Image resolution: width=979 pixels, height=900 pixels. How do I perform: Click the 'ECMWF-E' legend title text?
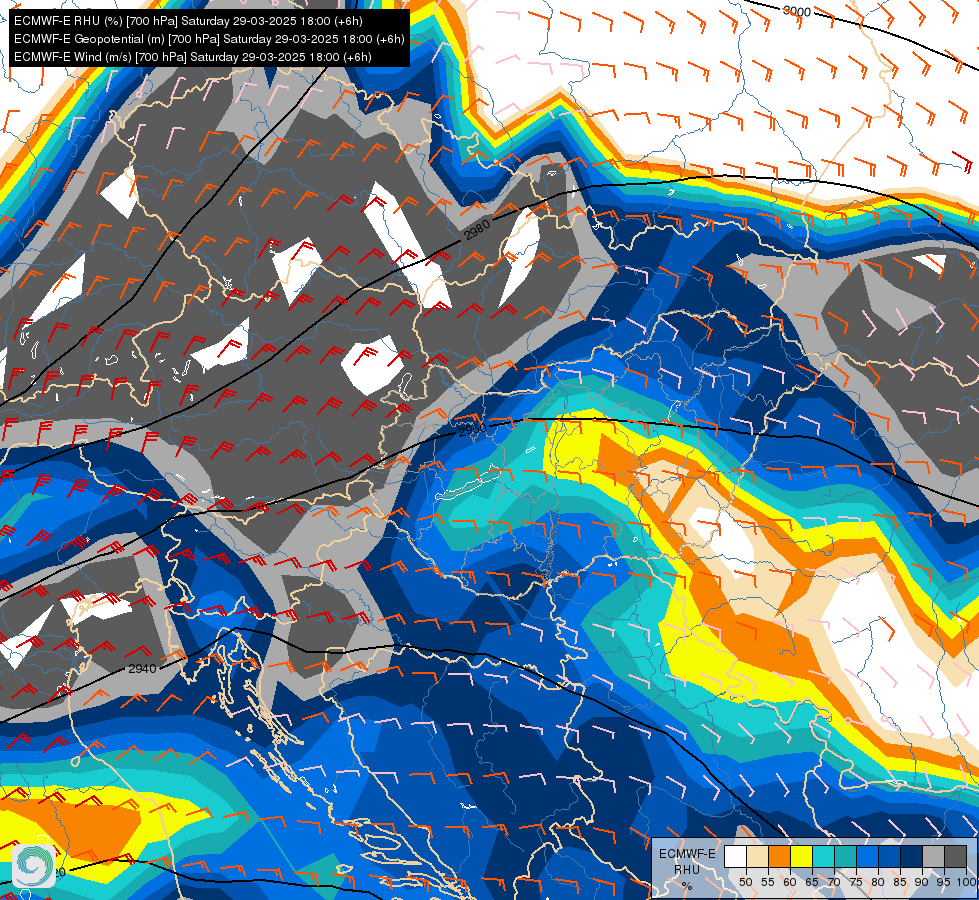(x=687, y=854)
